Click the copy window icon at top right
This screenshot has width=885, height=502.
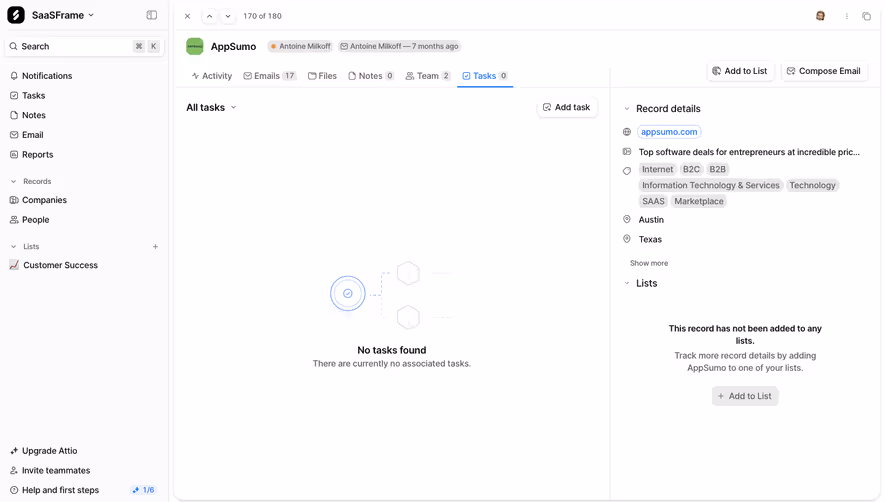866,16
